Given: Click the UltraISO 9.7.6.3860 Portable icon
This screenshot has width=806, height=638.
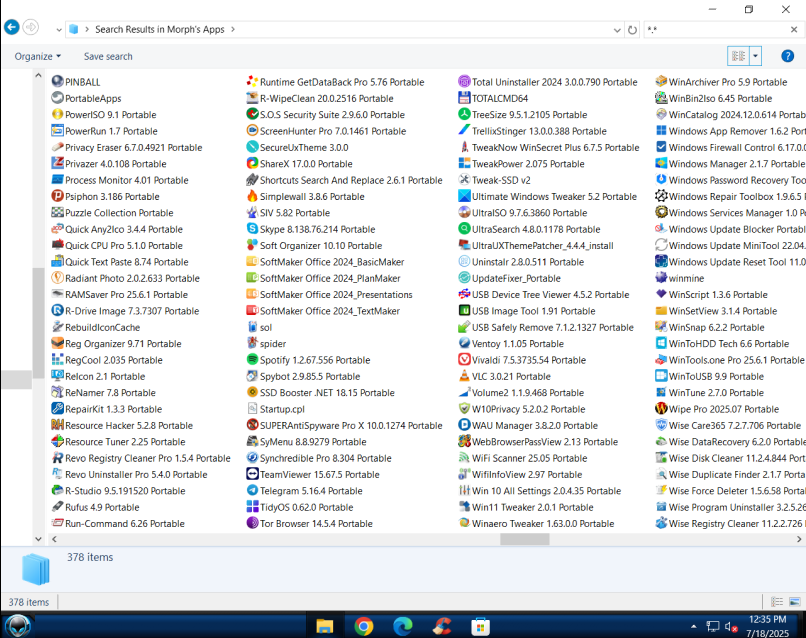Looking at the screenshot, I should (x=464, y=212).
